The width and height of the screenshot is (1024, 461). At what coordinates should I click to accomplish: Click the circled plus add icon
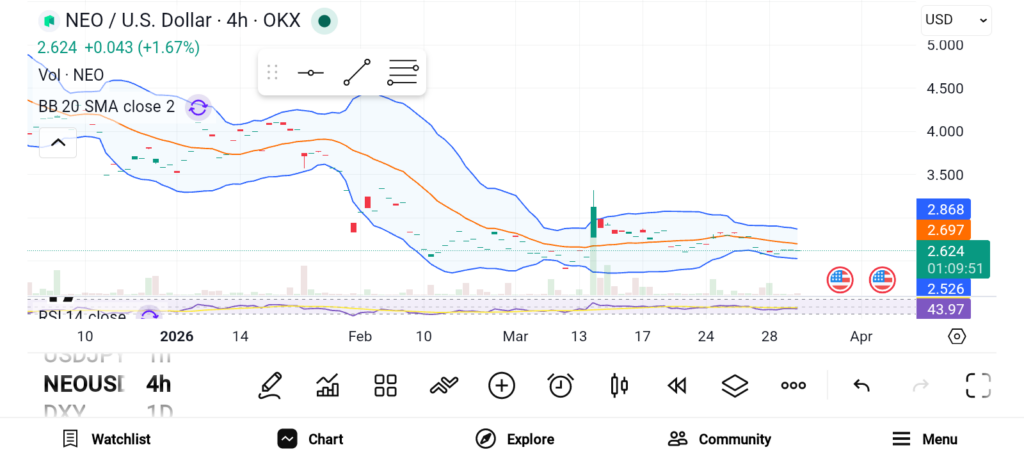[502, 385]
